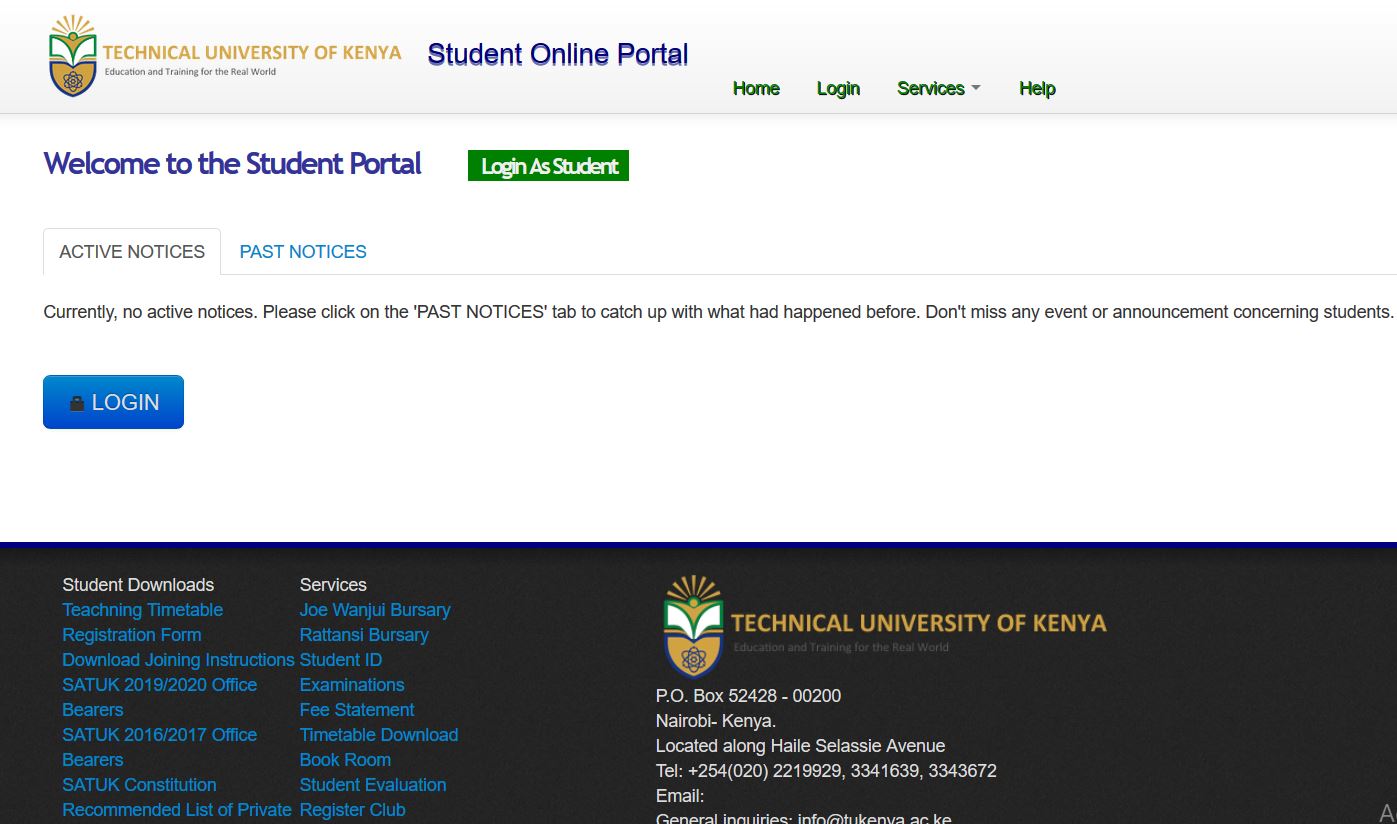Open the Student ID link
Image resolution: width=1397 pixels, height=824 pixels.
[x=341, y=660]
